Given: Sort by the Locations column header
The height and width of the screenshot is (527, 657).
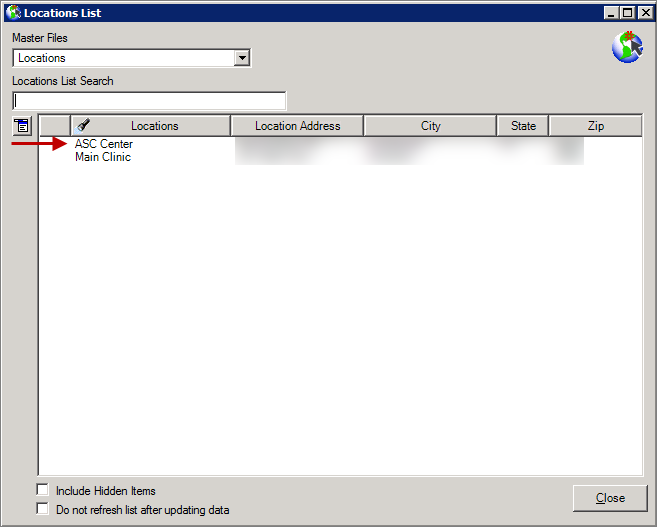Looking at the screenshot, I should [x=151, y=126].
